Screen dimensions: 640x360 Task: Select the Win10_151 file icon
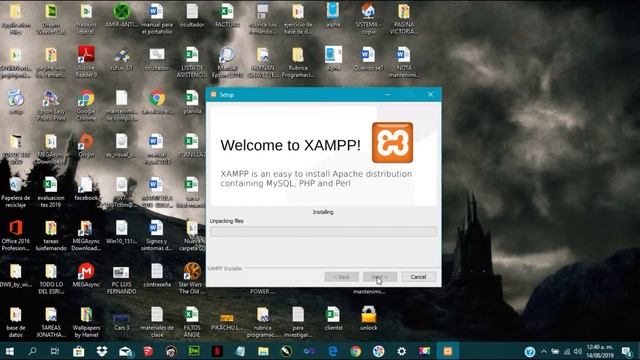pyautogui.click(x=121, y=232)
